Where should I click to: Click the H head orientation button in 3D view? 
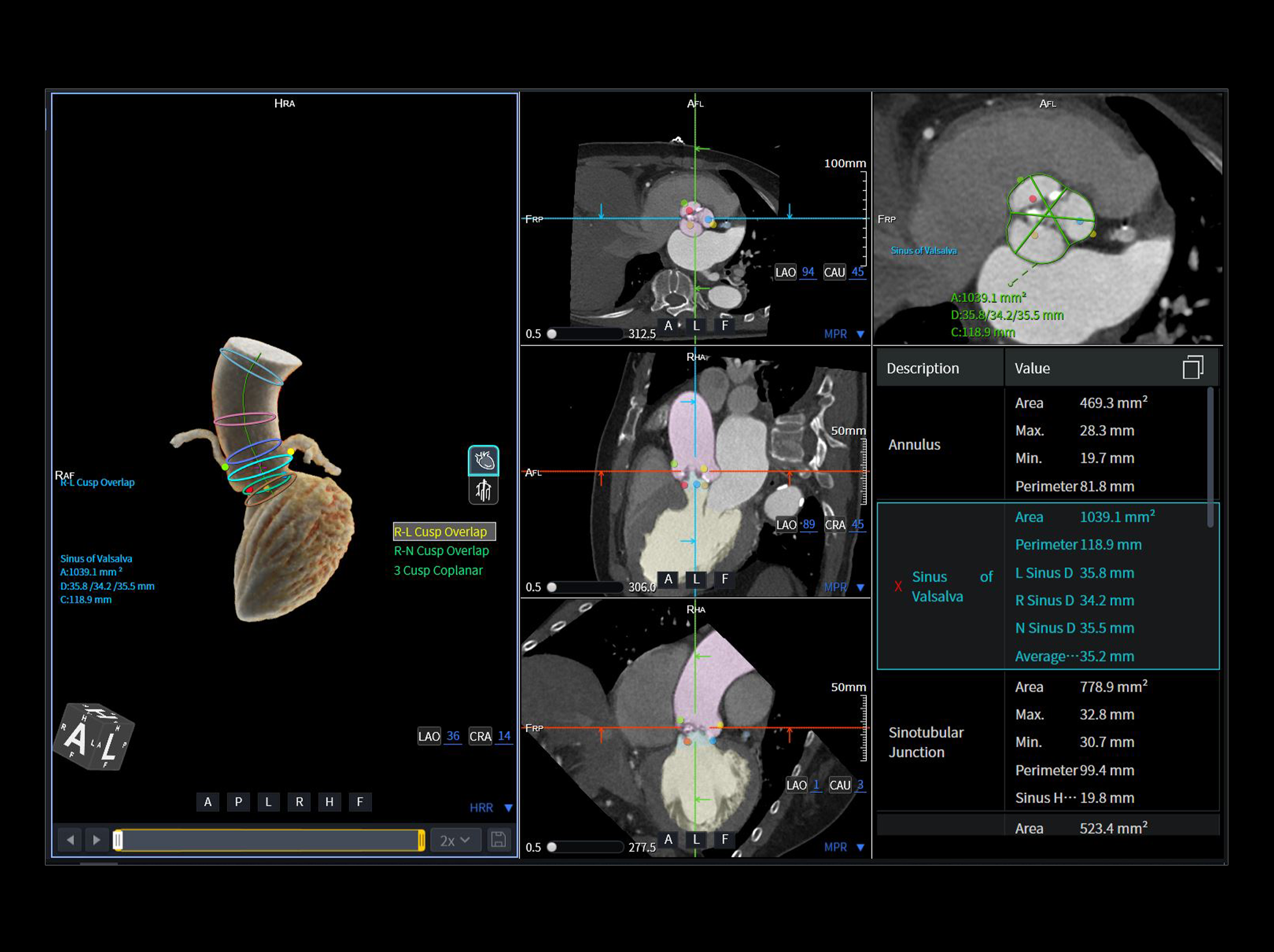coord(329,802)
